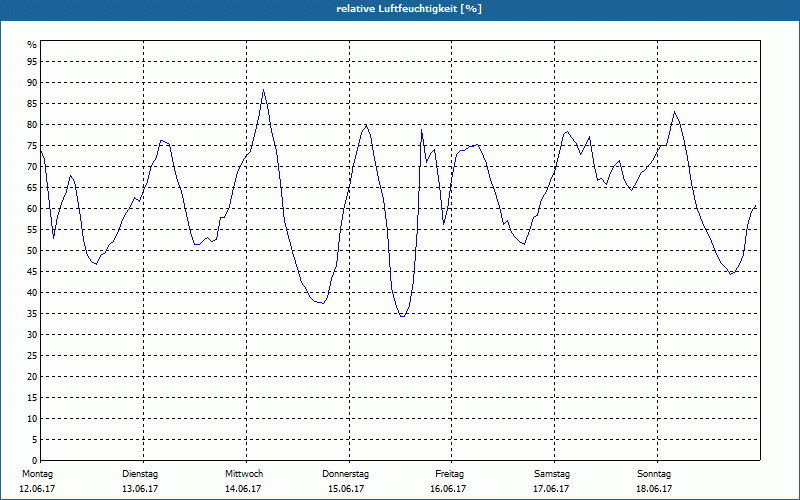800x500 pixels.
Task: Select the 'Mittwoch' axis label
Action: tap(244, 474)
